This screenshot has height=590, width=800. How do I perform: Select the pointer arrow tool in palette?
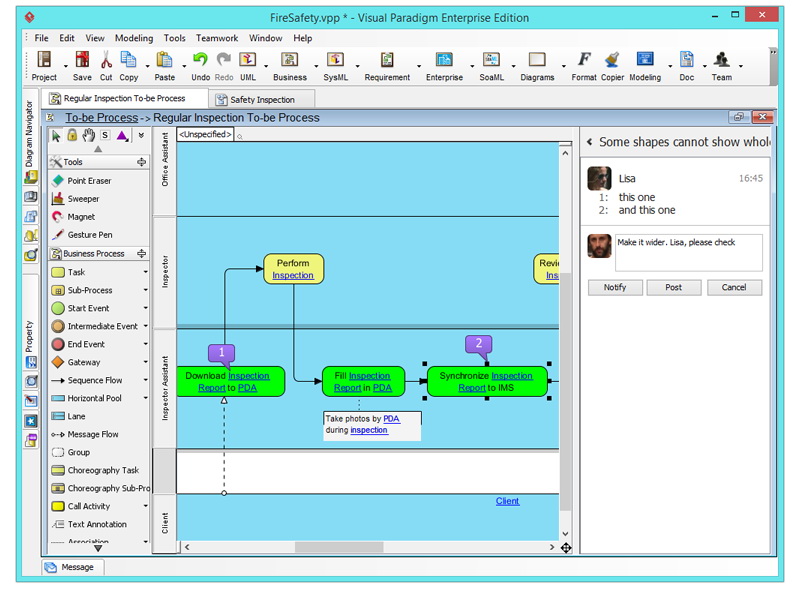[x=56, y=136]
